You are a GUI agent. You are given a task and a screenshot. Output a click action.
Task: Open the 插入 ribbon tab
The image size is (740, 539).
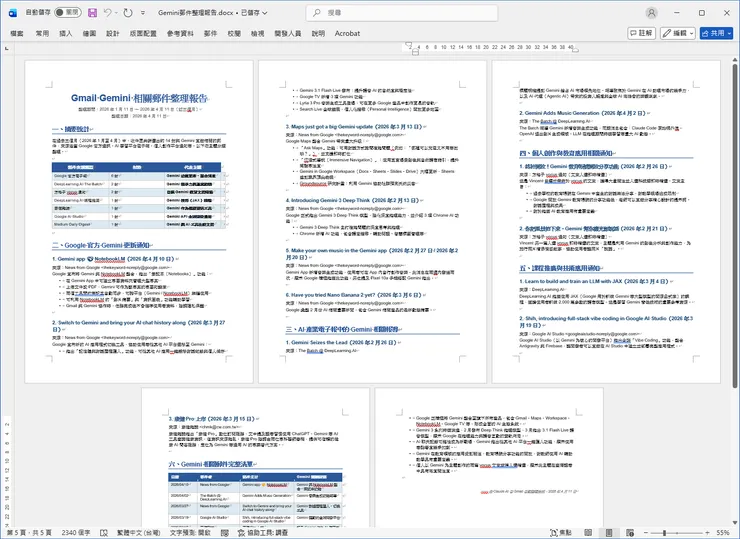point(66,33)
